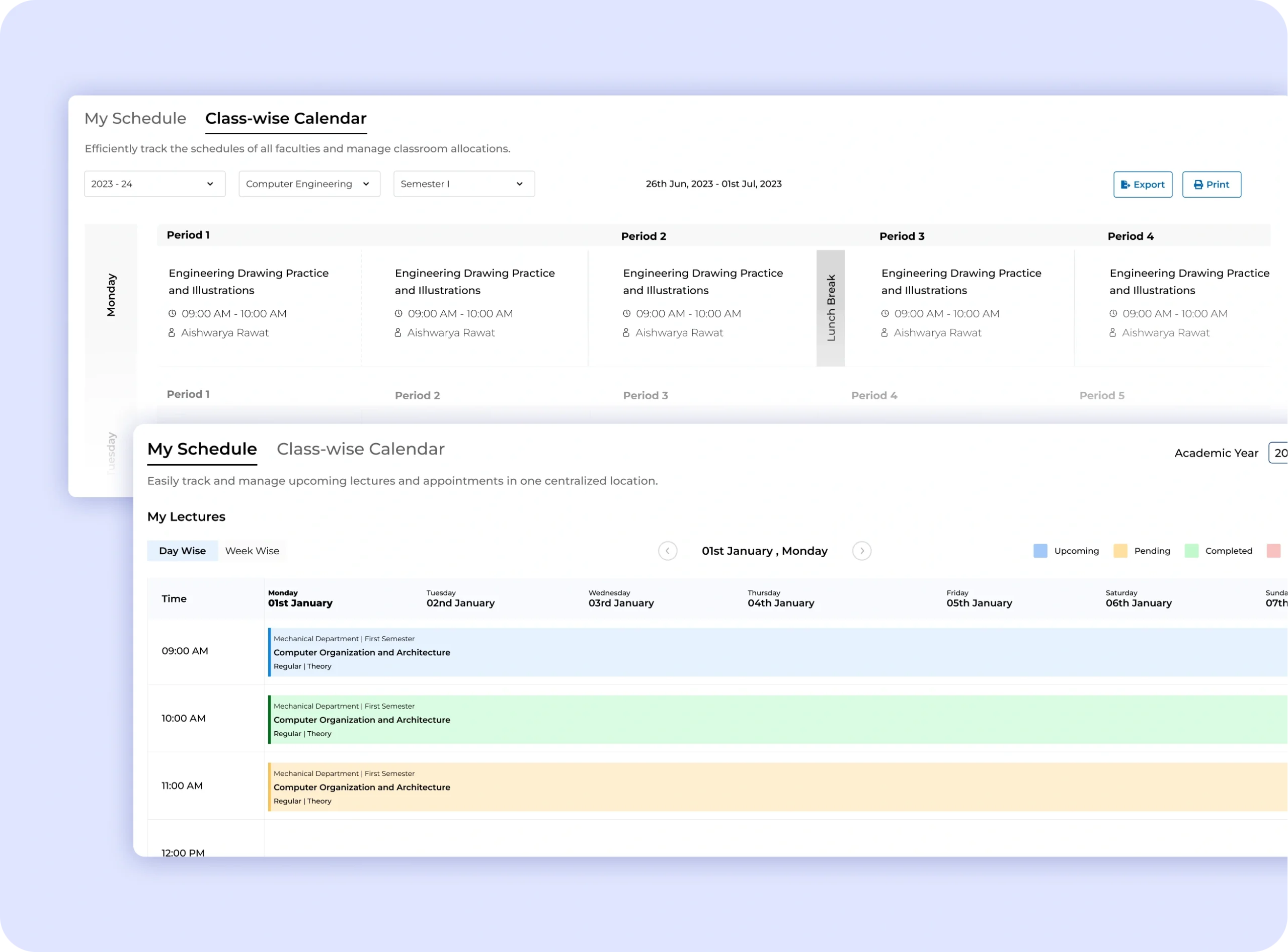Click person icon beside first Aishwarya Rawat
This screenshot has width=1288, height=952.
tap(171, 332)
